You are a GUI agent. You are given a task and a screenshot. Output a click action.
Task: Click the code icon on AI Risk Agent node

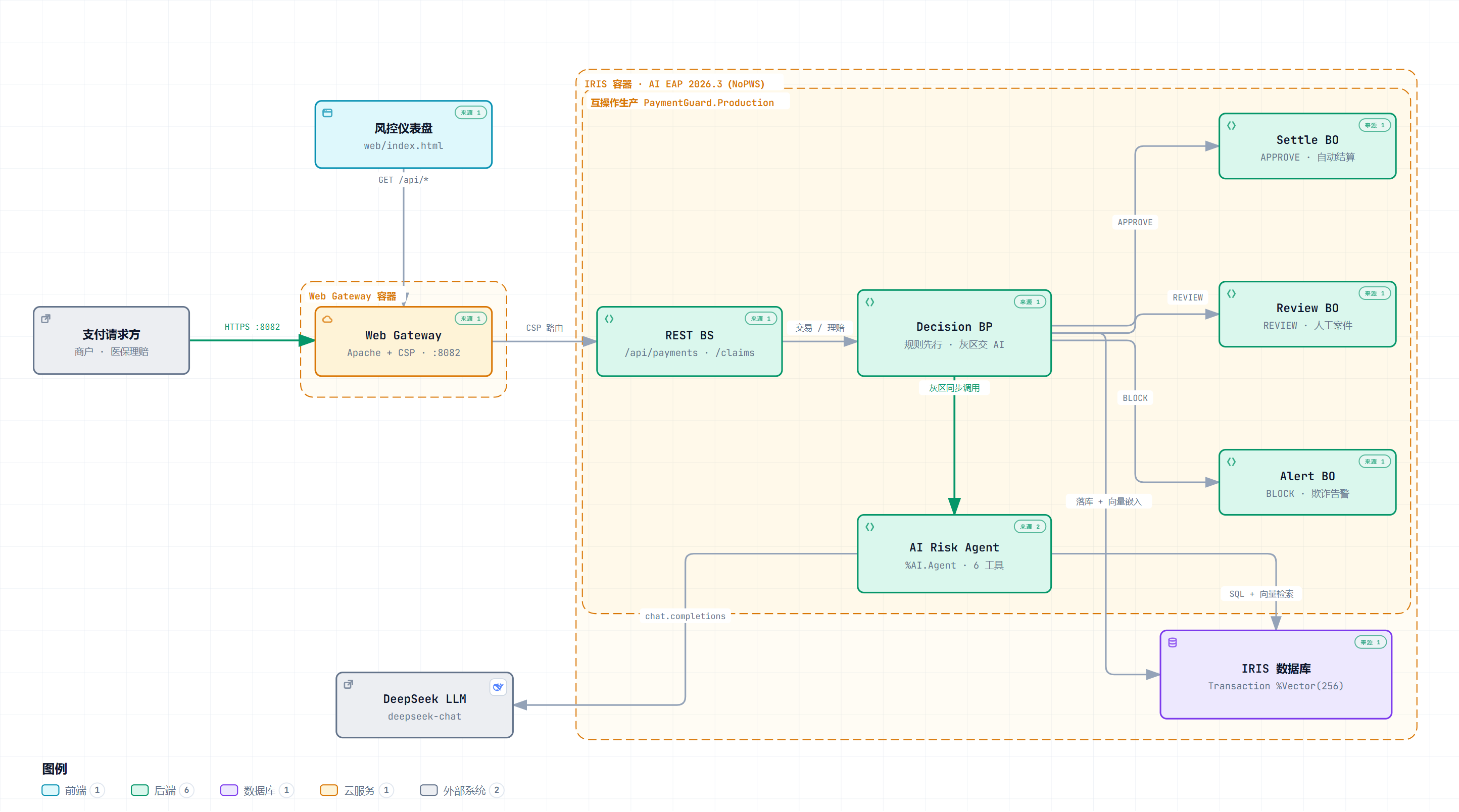pos(869,527)
